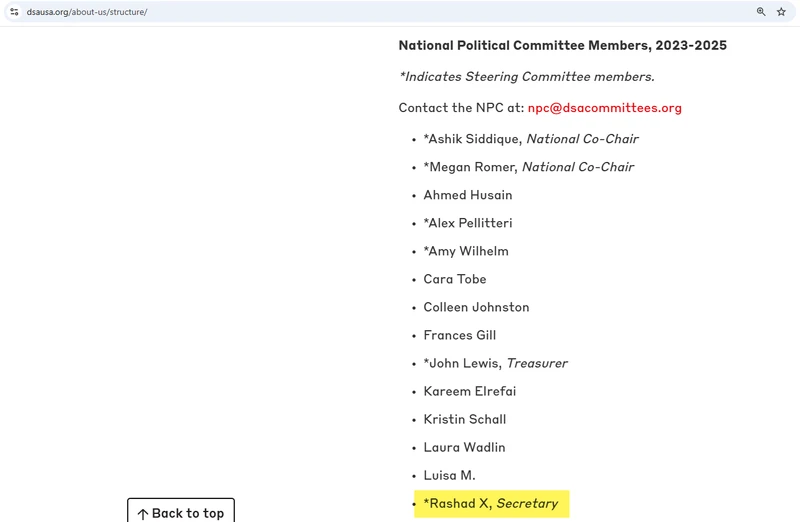Click the Frances Gill name
Screen dimensions: 800x522
click(459, 335)
